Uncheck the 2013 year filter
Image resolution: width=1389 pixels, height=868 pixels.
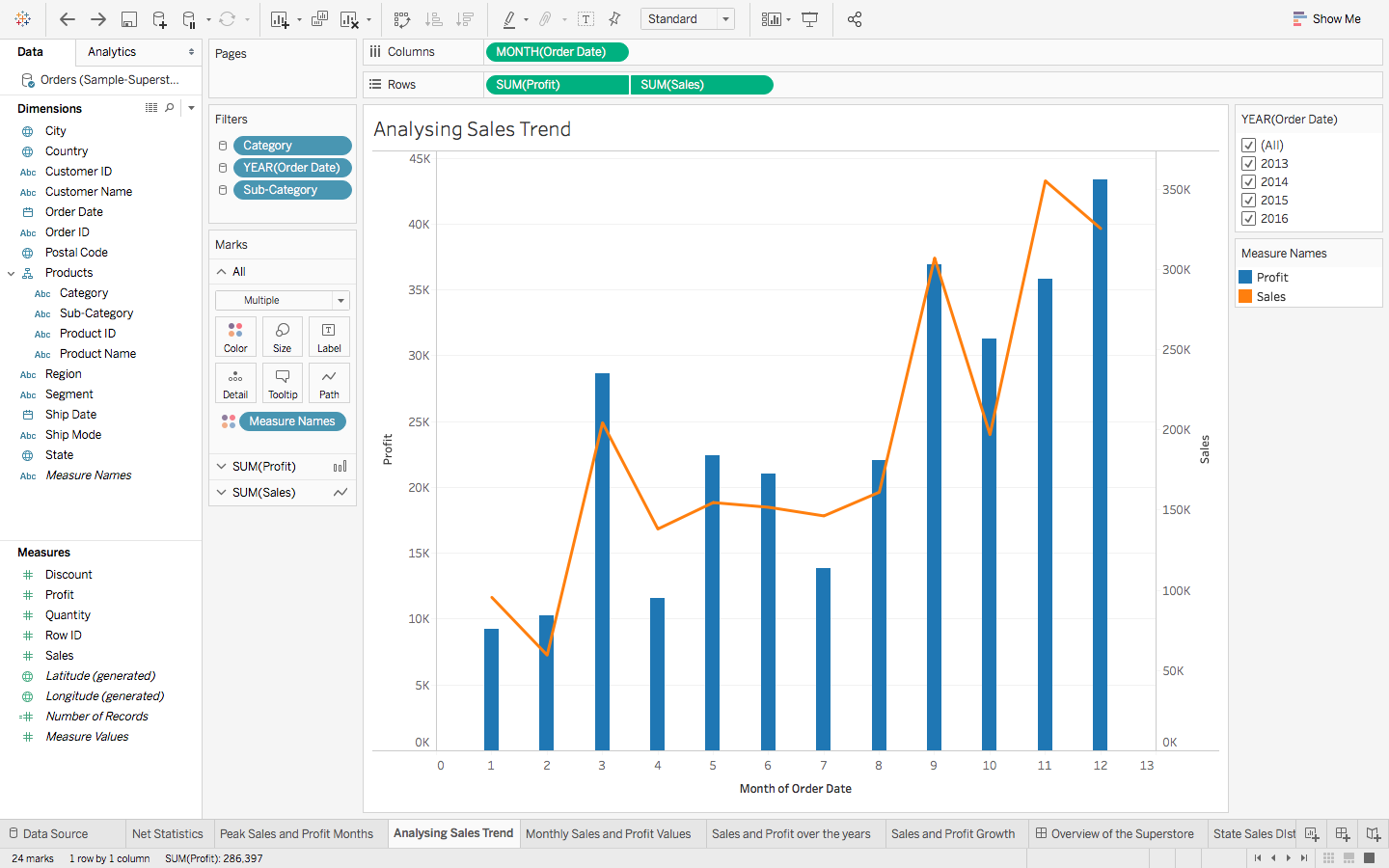[1249, 163]
